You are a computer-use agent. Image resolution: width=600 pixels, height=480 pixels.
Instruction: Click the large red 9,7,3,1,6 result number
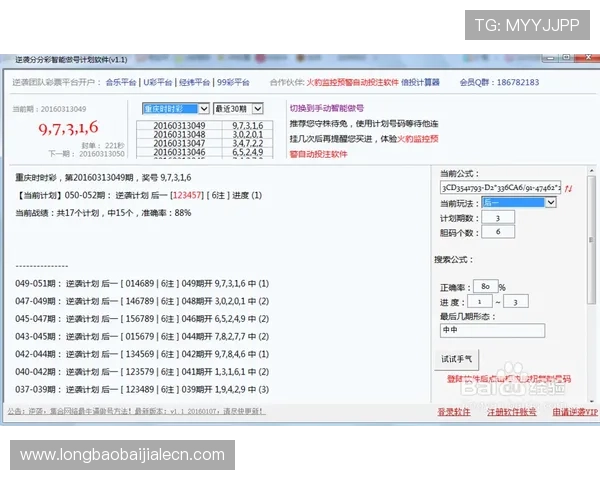click(x=68, y=128)
